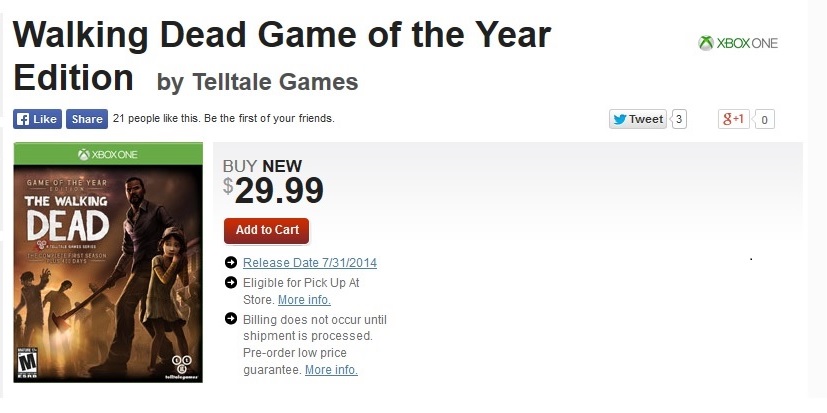The image size is (827, 413).
Task: Add the game to cart
Action: 267,230
